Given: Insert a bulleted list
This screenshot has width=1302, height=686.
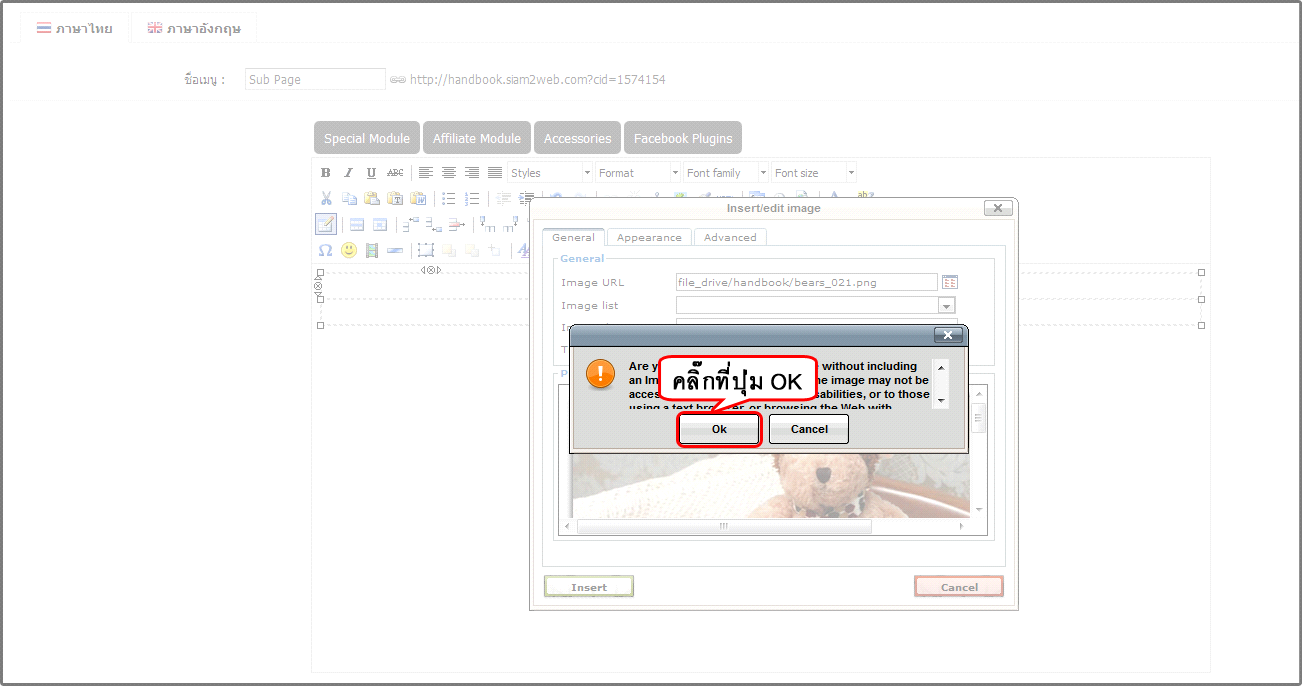Looking at the screenshot, I should click(x=449, y=199).
